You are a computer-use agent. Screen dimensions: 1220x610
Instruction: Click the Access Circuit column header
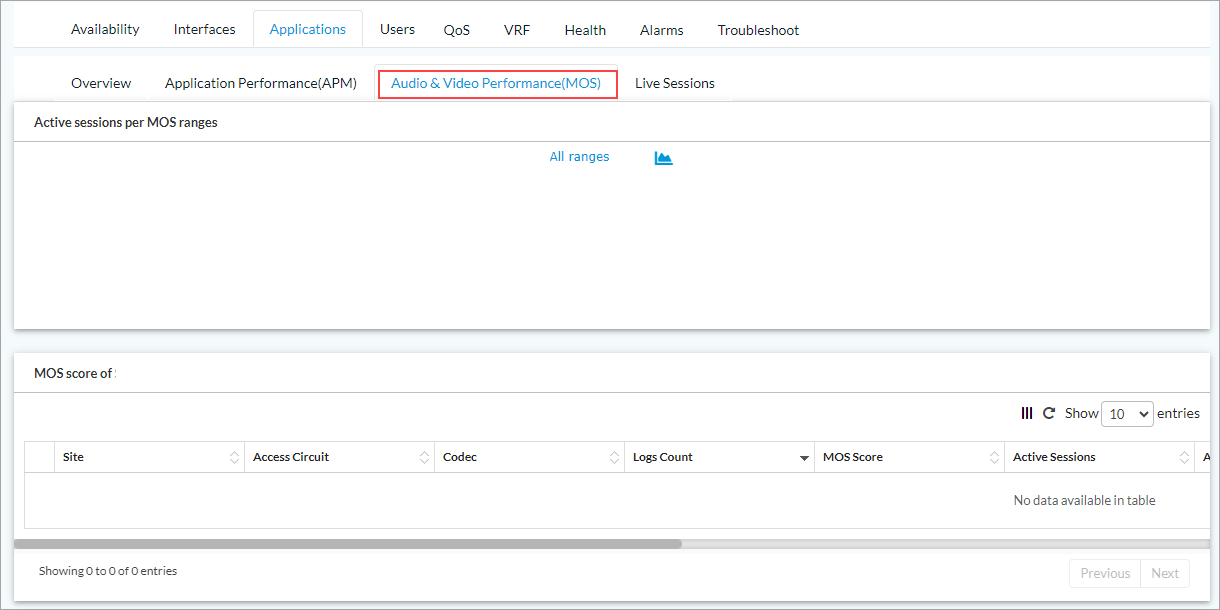click(340, 457)
